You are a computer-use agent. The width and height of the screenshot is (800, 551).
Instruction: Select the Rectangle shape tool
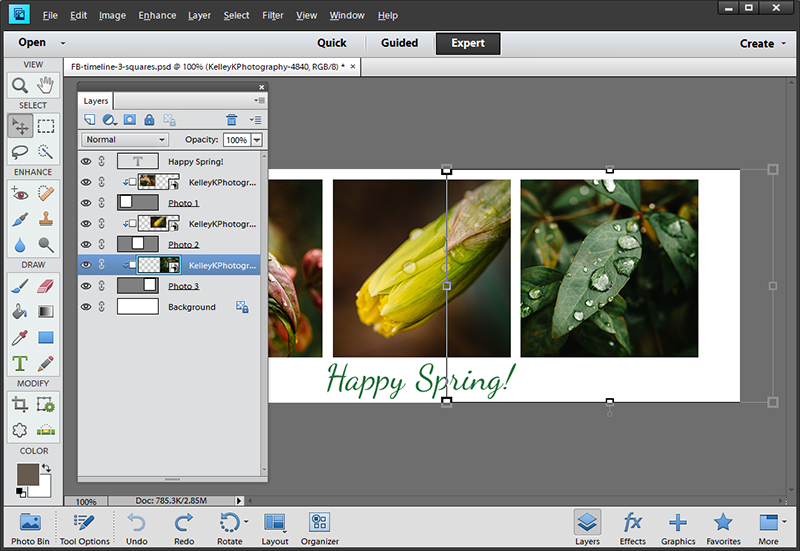pyautogui.click(x=46, y=338)
